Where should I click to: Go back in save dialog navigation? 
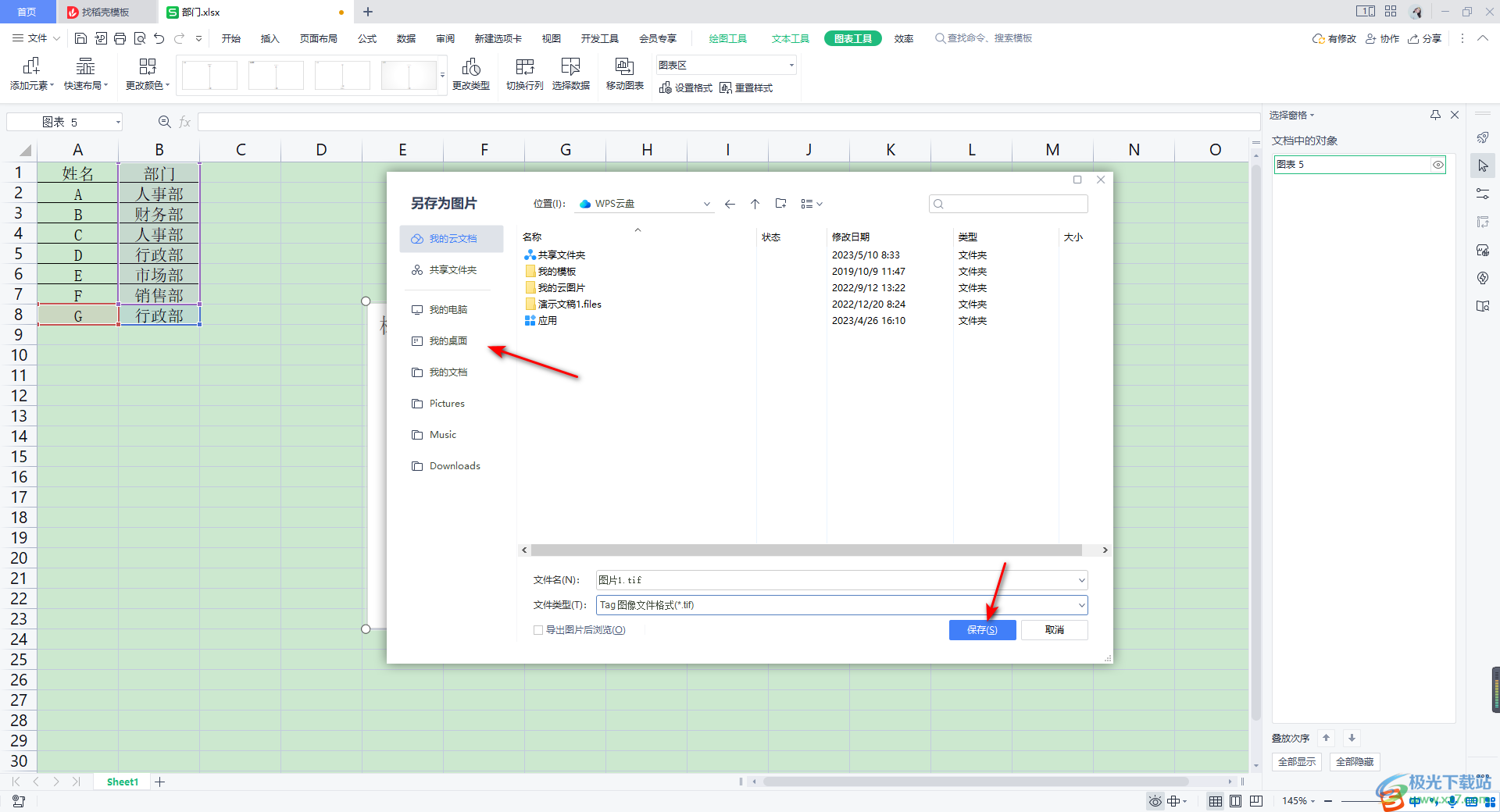(x=730, y=204)
